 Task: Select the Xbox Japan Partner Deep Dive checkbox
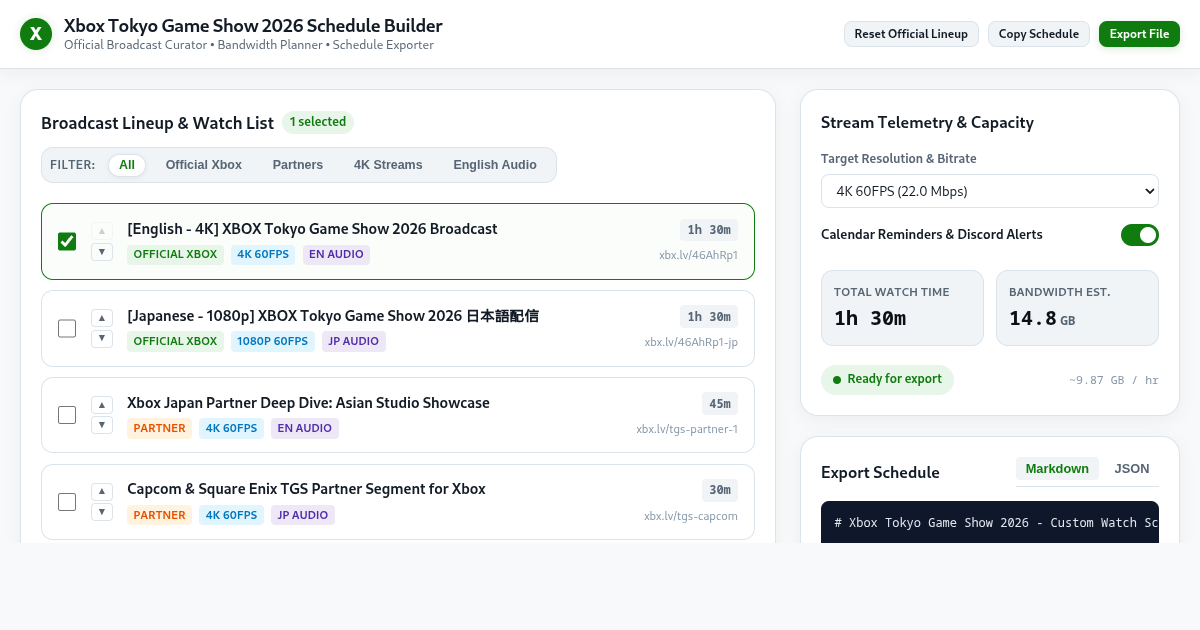point(67,415)
